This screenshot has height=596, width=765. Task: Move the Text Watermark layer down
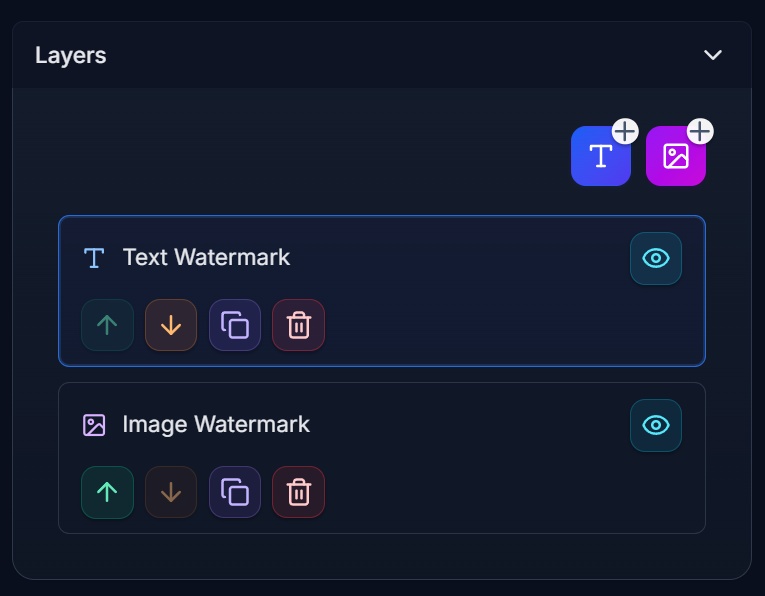(171, 325)
